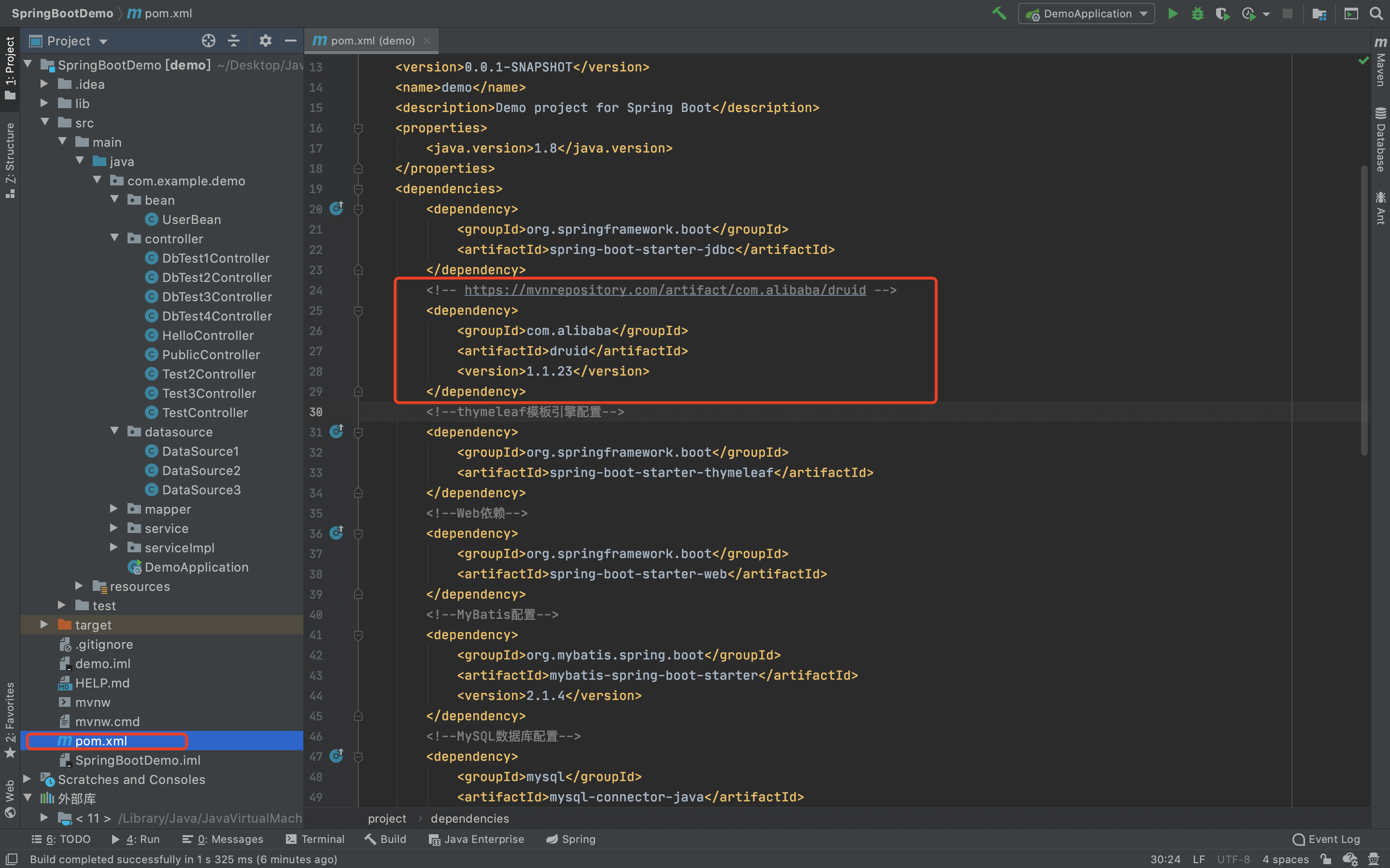The image size is (1390, 868).
Task: Toggle the Database side panel
Action: (x=1380, y=140)
